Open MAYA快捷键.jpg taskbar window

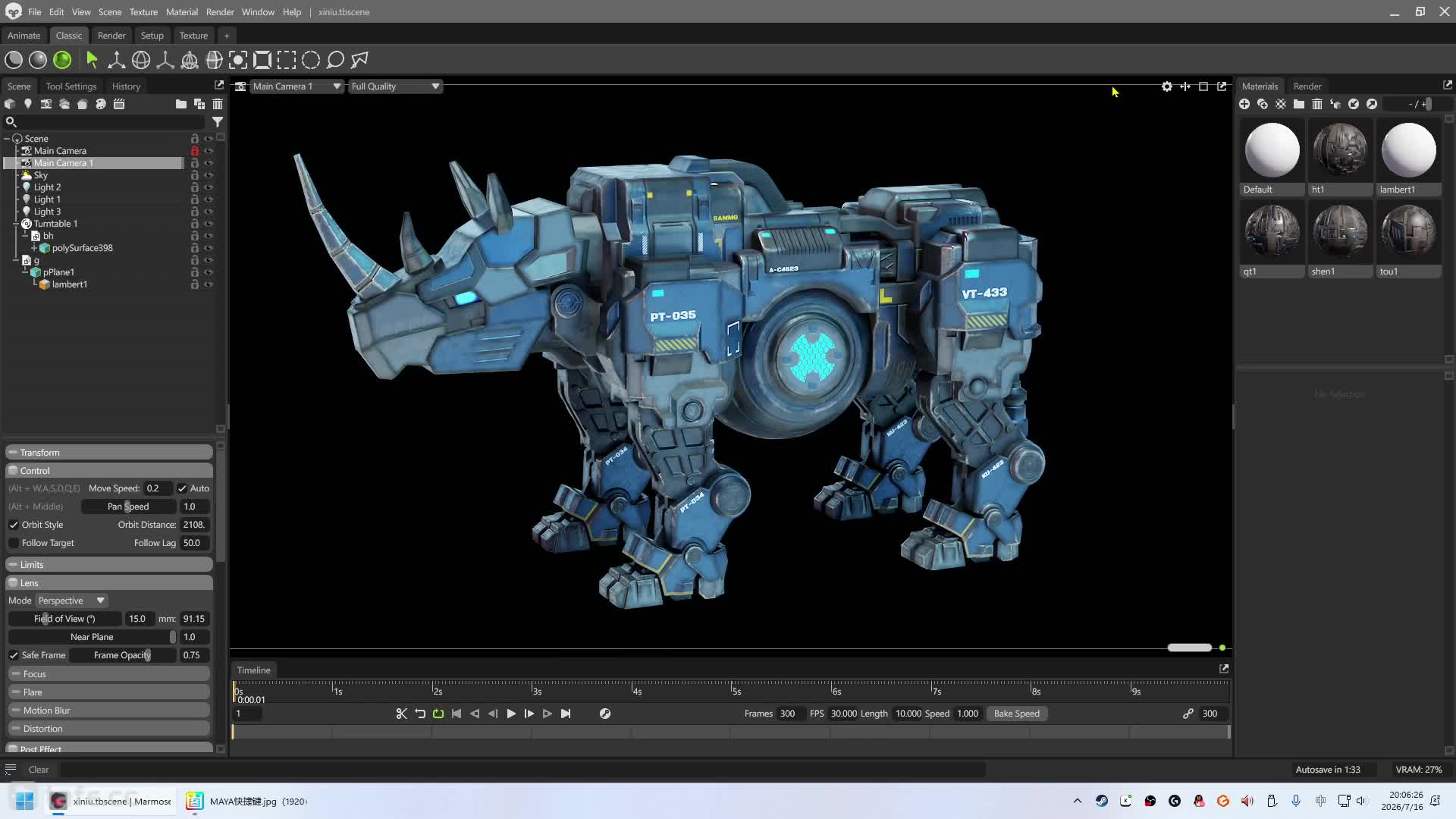[246, 801]
